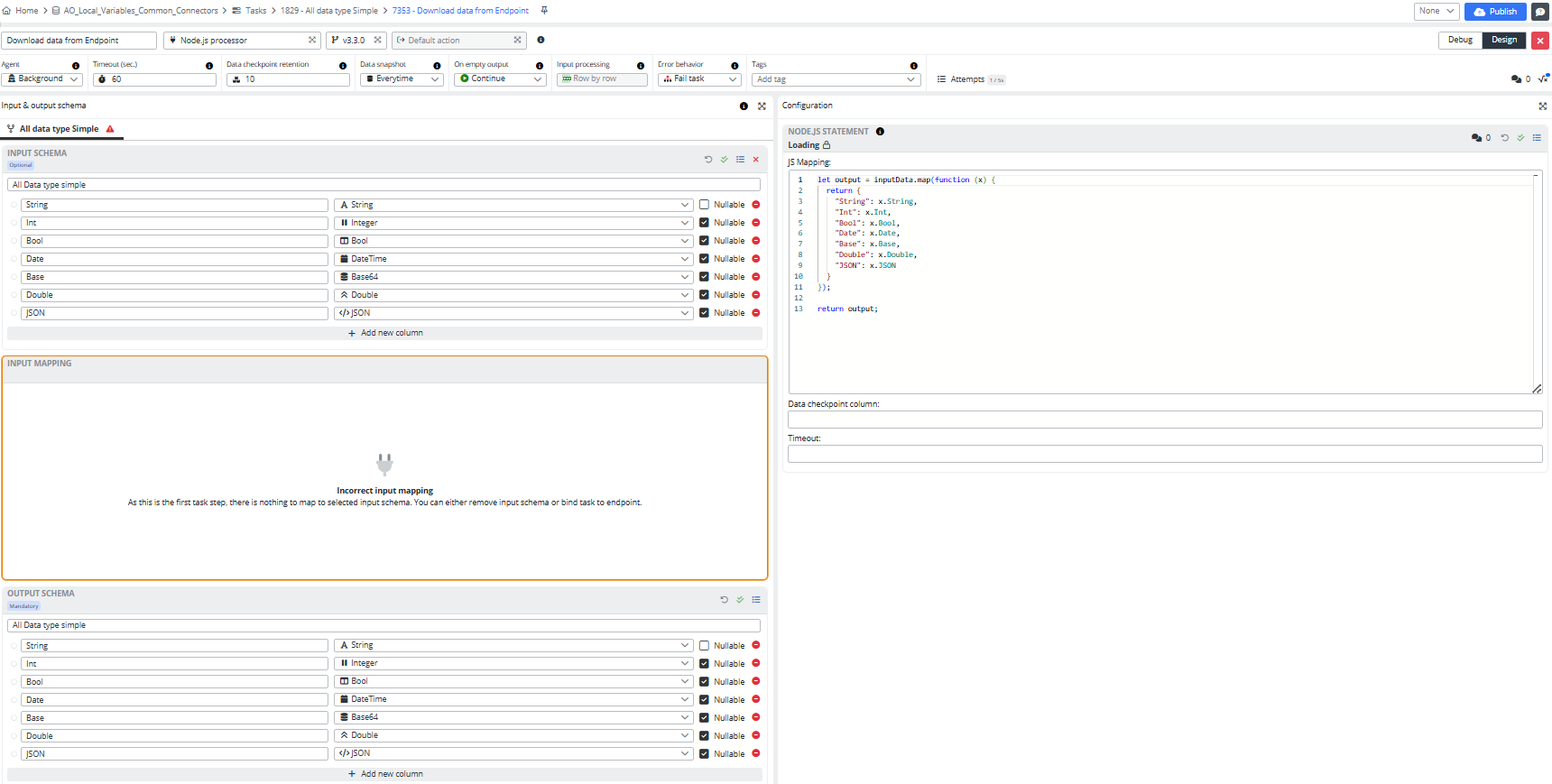Switch to the Debug mode tab
The width and height of the screenshot is (1552, 784).
click(1460, 40)
